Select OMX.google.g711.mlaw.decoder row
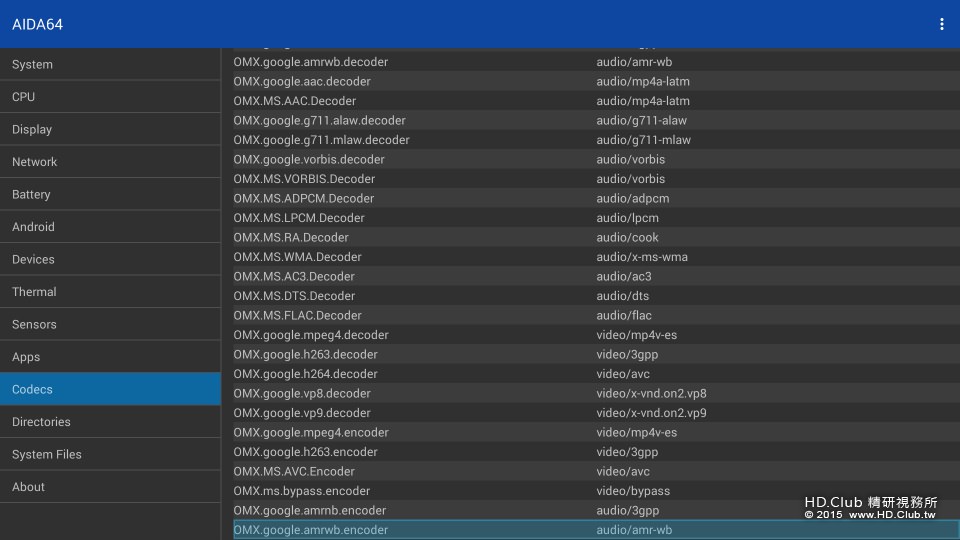This screenshot has height=540, width=960. [x=596, y=140]
